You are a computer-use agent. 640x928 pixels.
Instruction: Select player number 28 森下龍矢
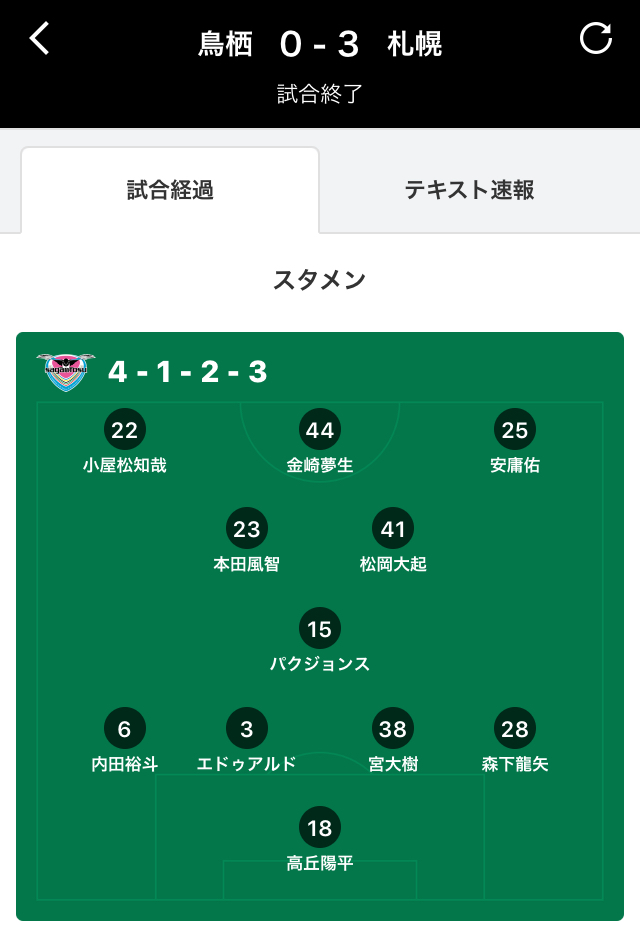click(x=514, y=740)
